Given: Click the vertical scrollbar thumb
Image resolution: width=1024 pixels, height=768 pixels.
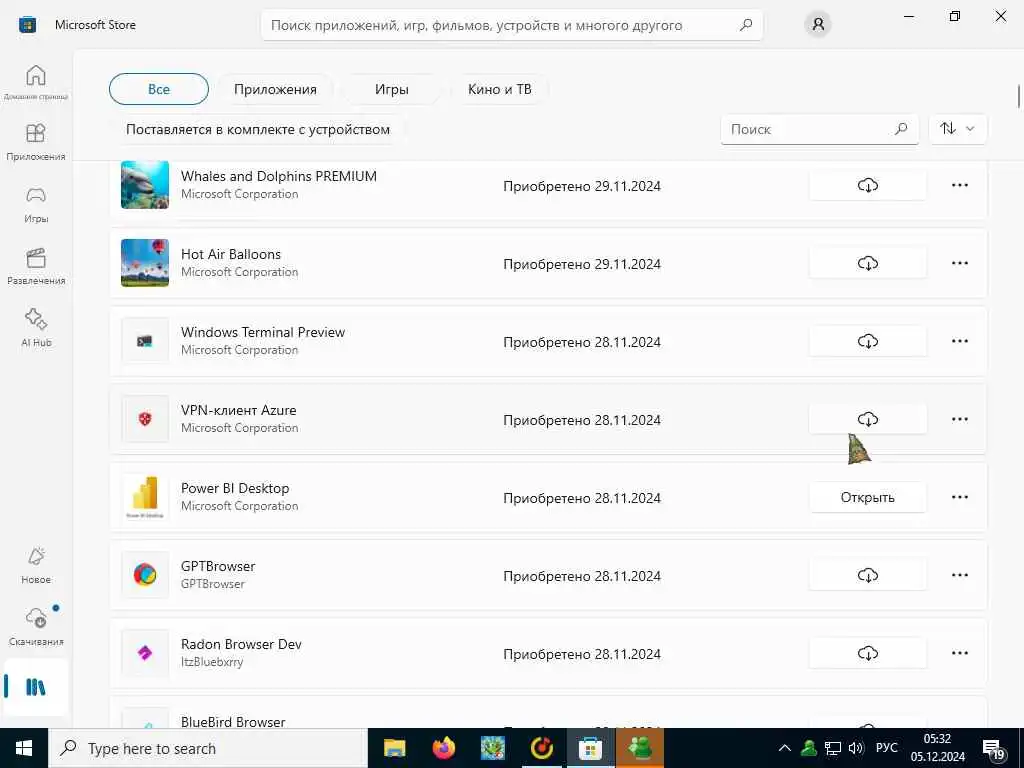Looking at the screenshot, I should (1019, 96).
